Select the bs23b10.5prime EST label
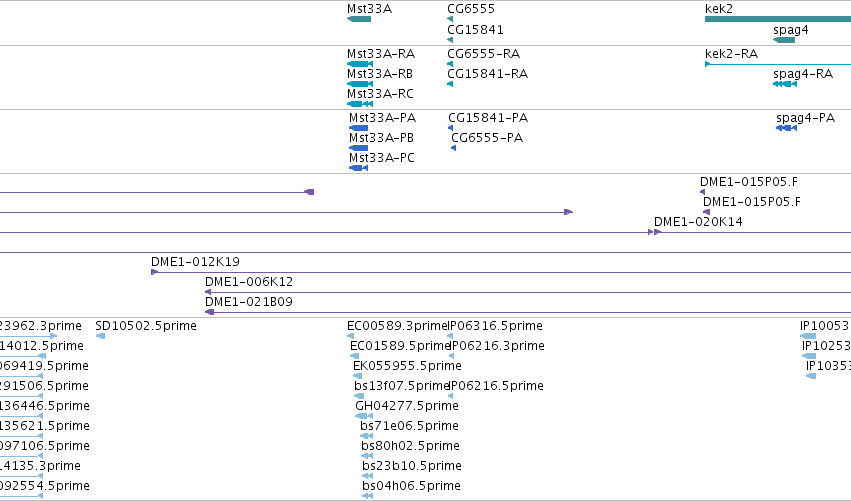This screenshot has height=501, width=851. [x=412, y=467]
